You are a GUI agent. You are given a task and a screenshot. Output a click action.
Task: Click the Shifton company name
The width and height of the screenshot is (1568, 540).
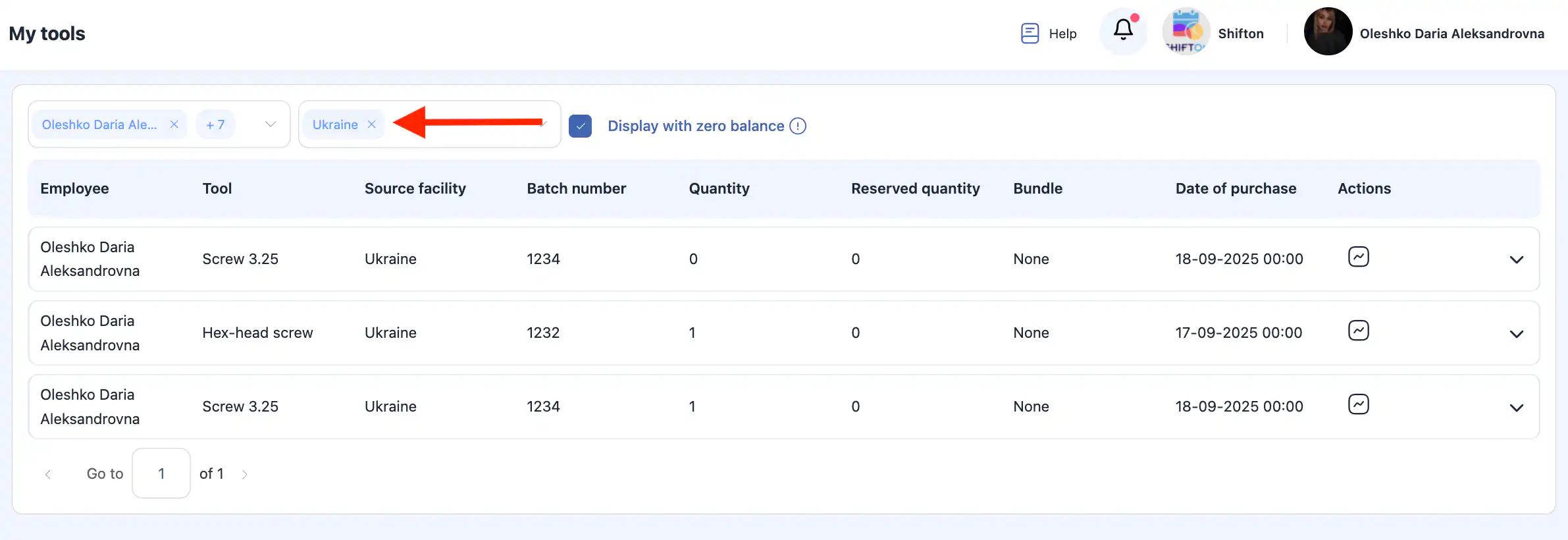point(1240,34)
